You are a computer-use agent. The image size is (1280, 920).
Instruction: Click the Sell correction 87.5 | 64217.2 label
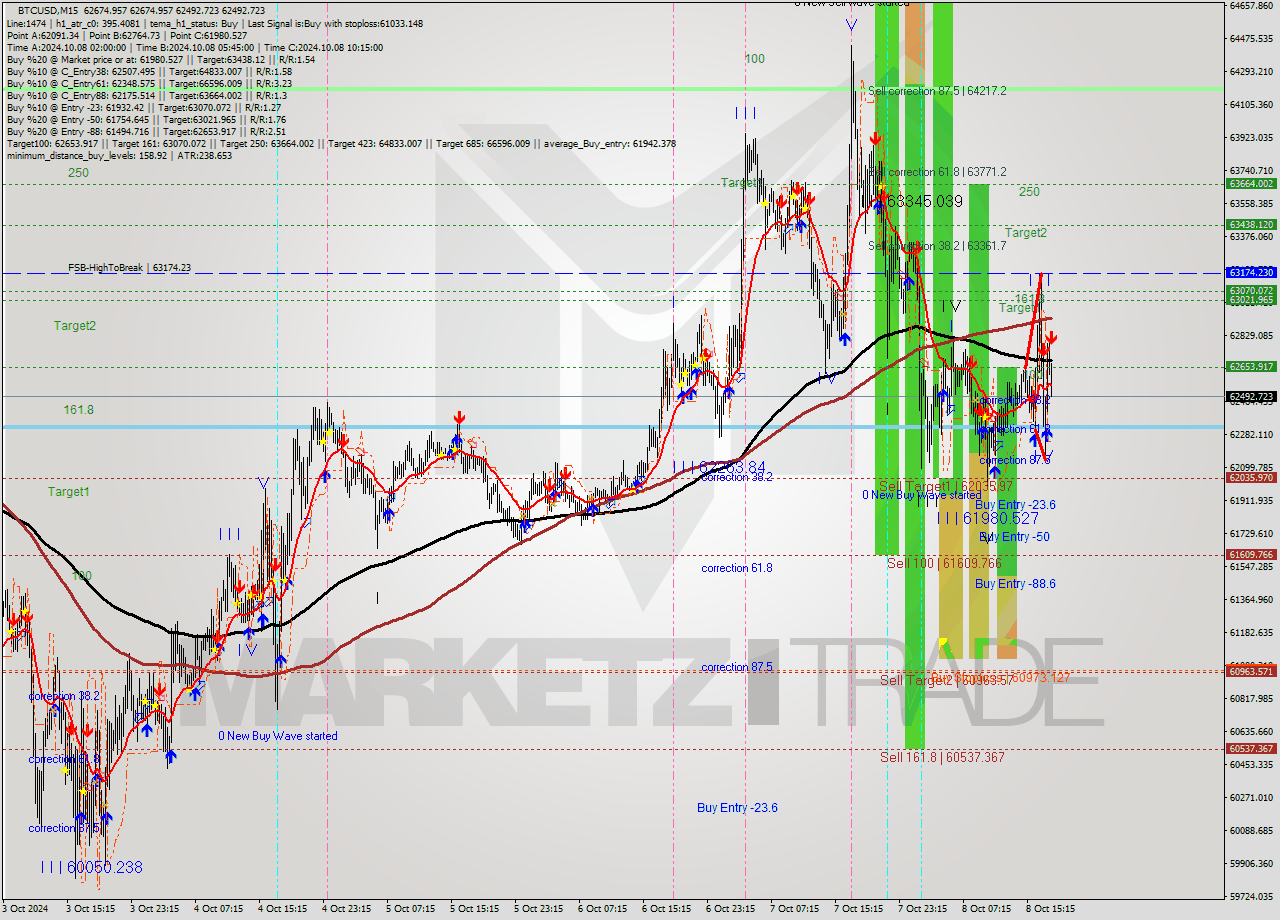pos(937,91)
